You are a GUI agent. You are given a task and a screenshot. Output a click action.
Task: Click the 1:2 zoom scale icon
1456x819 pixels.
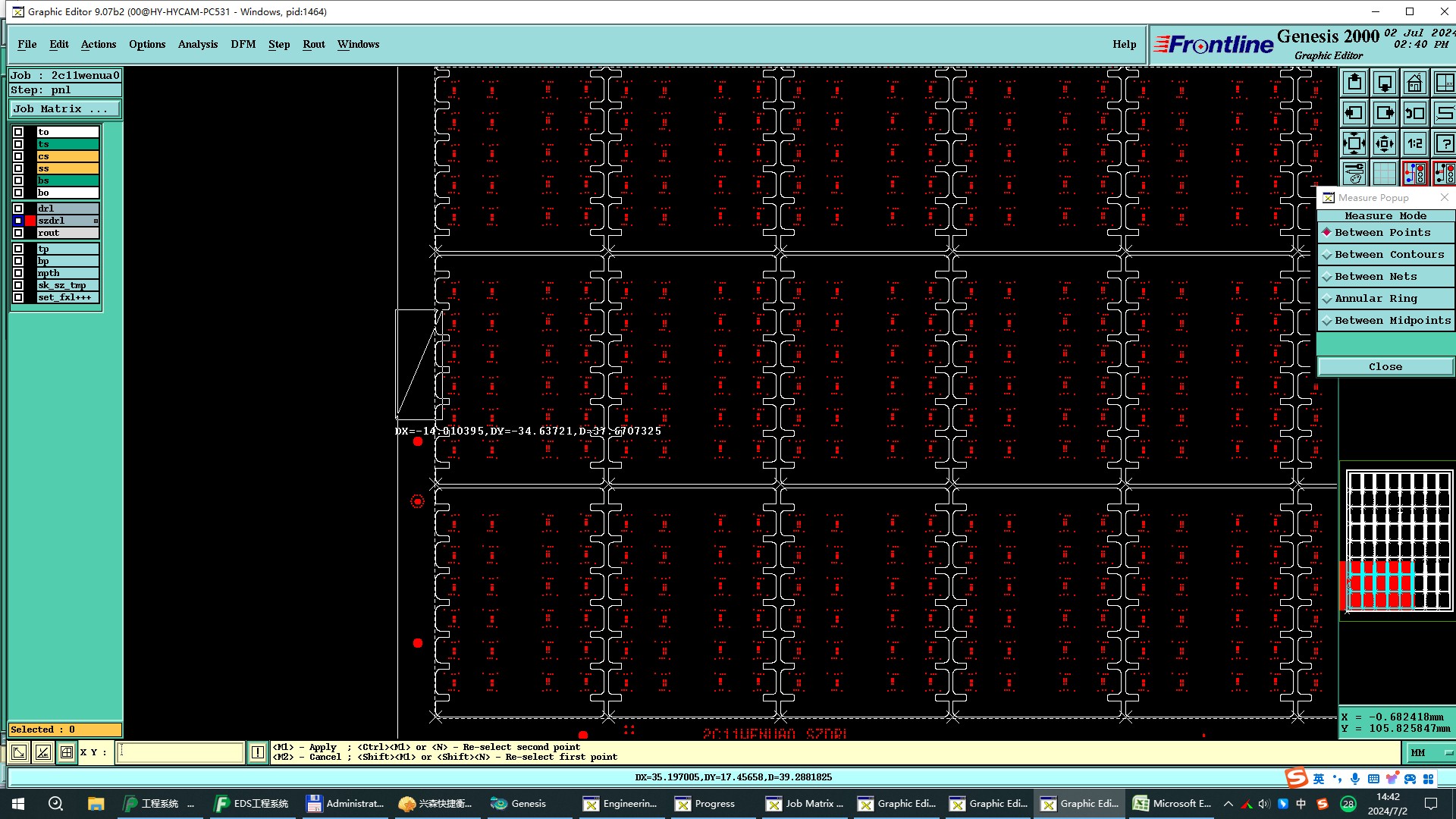[x=1414, y=143]
